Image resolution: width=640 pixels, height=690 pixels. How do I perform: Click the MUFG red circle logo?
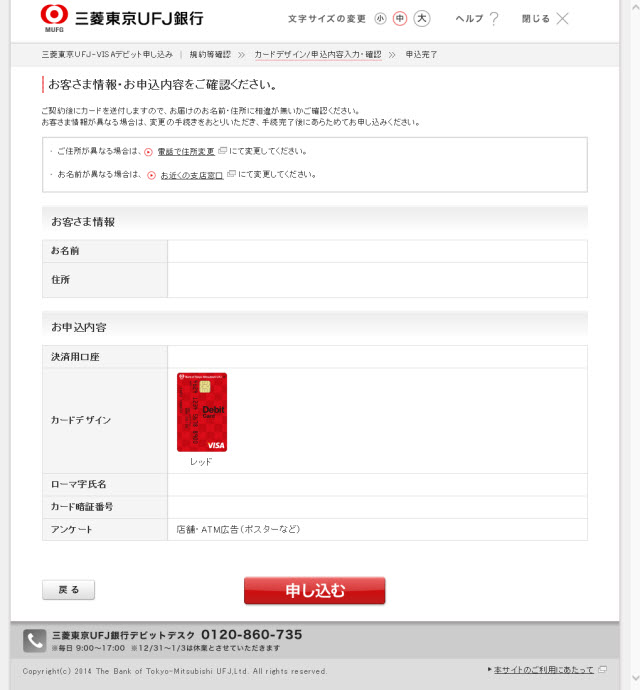[55, 15]
